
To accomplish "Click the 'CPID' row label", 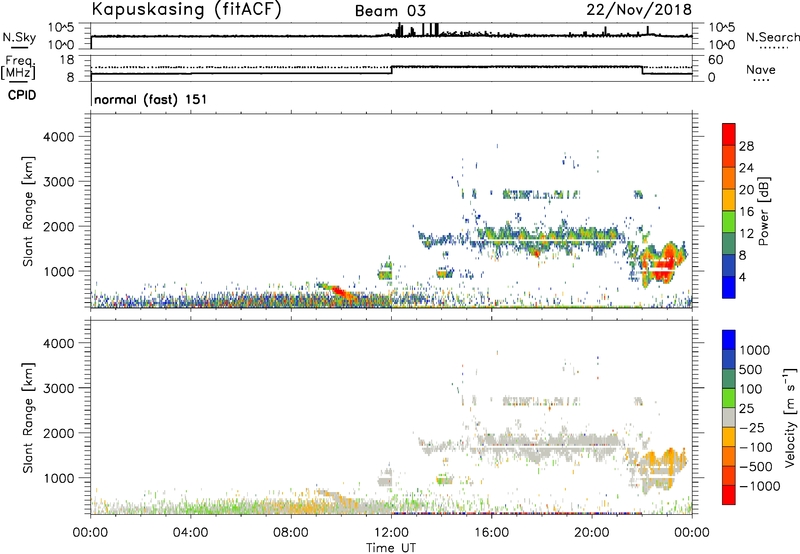I will [x=22, y=95].
